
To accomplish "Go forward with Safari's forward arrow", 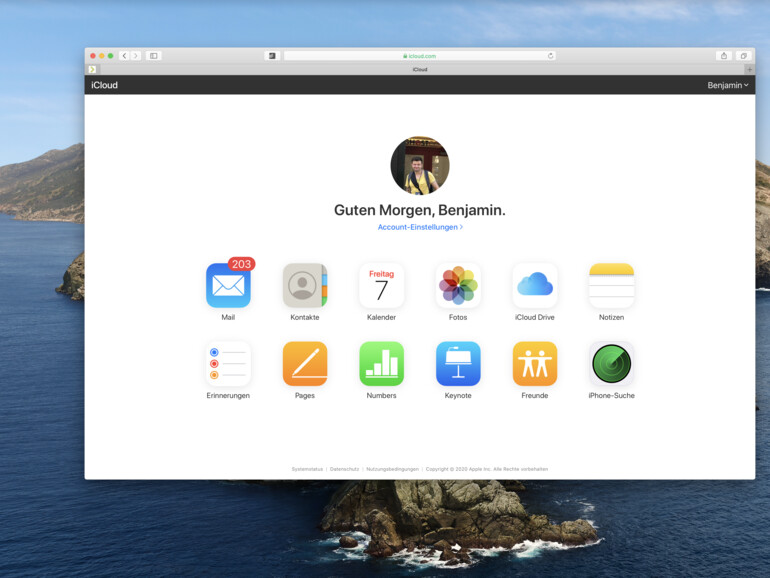I will point(136,56).
